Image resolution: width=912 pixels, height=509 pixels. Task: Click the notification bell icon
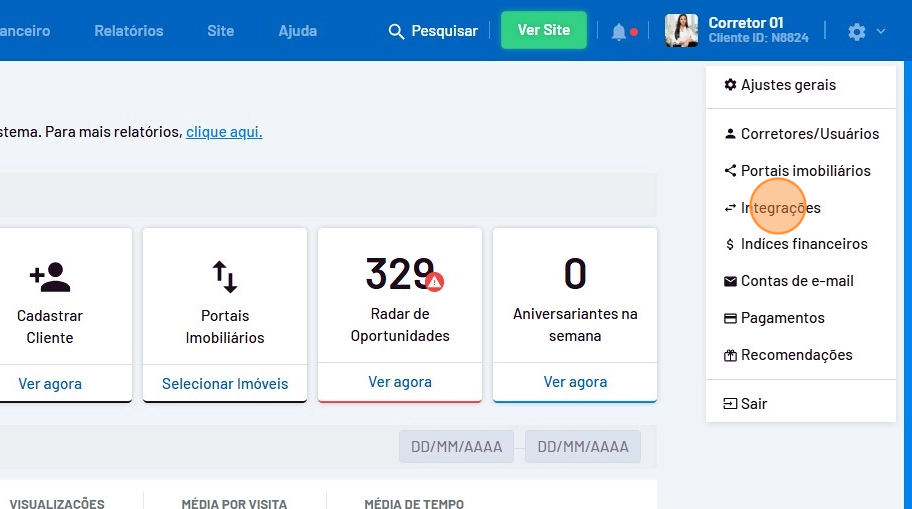(x=619, y=32)
